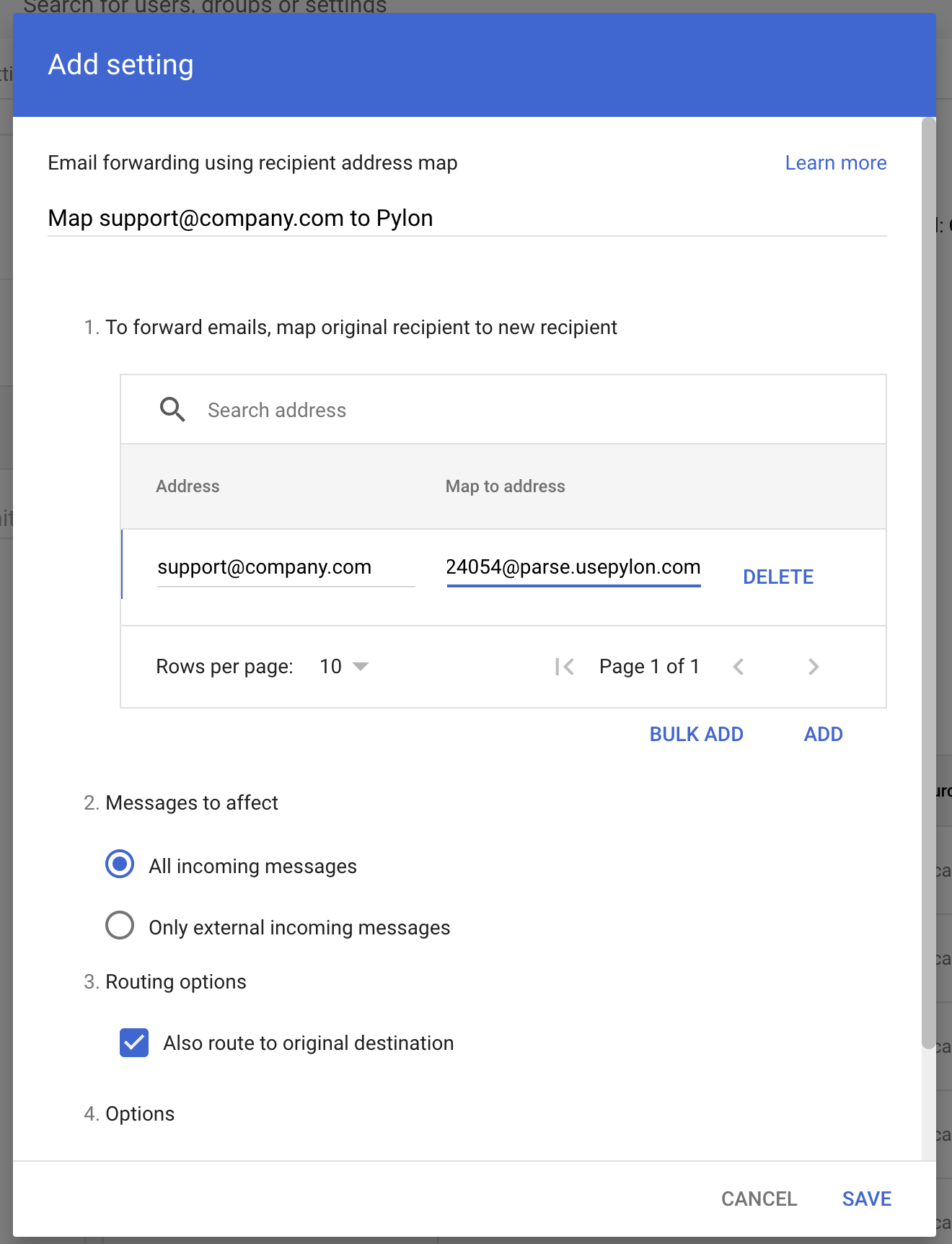
Task: Click ADD to add address mapping
Action: click(823, 734)
